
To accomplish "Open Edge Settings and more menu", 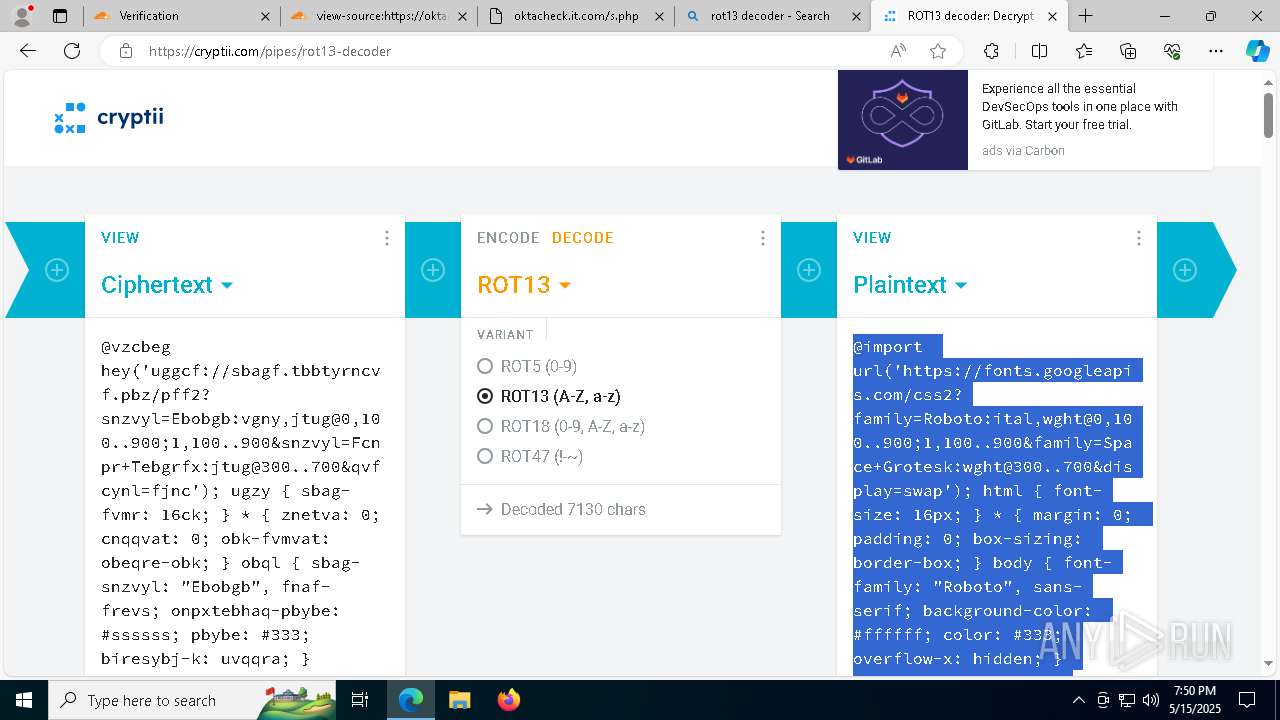I will [1216, 51].
